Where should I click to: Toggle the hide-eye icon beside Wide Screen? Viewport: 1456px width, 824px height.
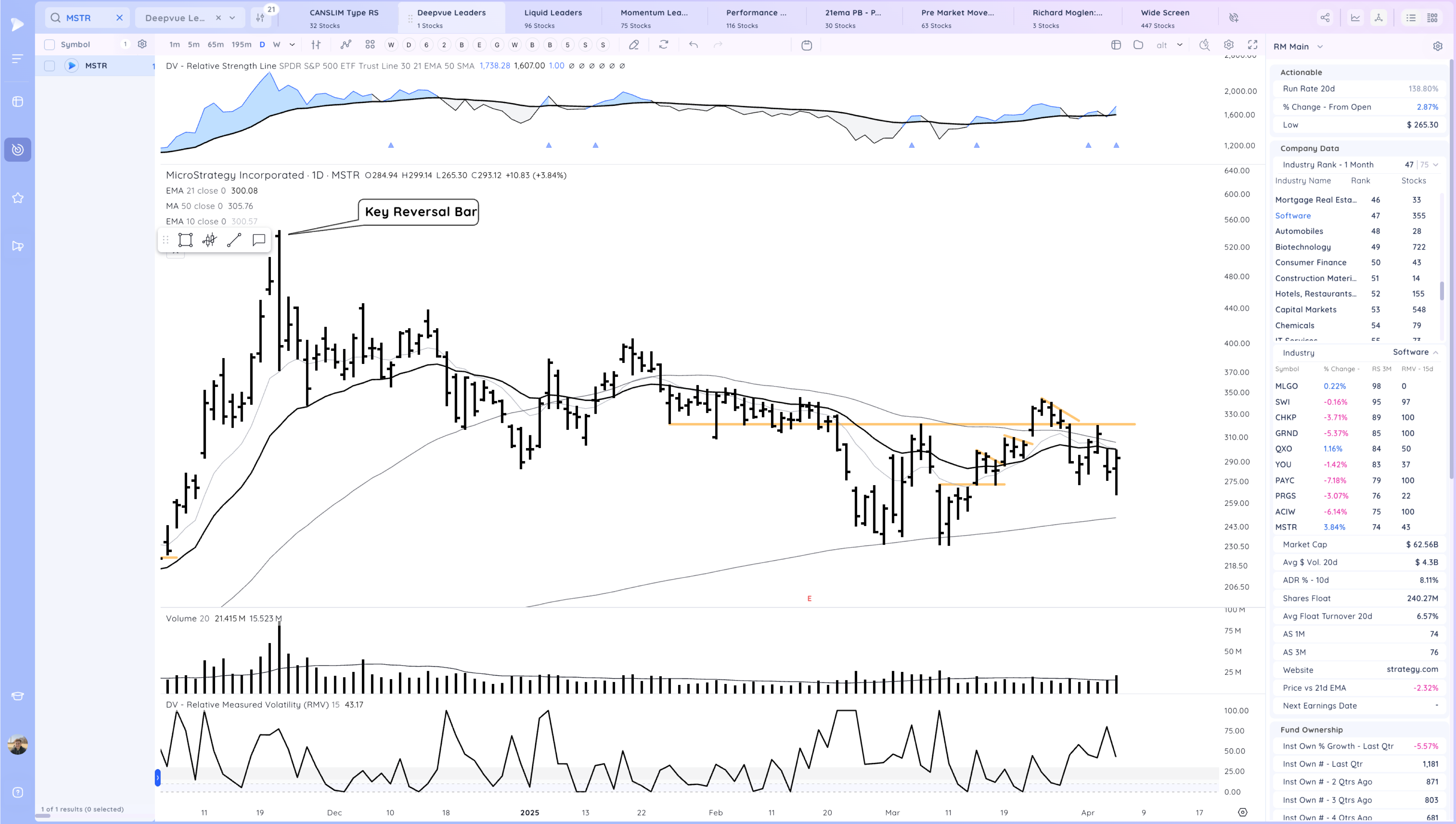(1234, 17)
